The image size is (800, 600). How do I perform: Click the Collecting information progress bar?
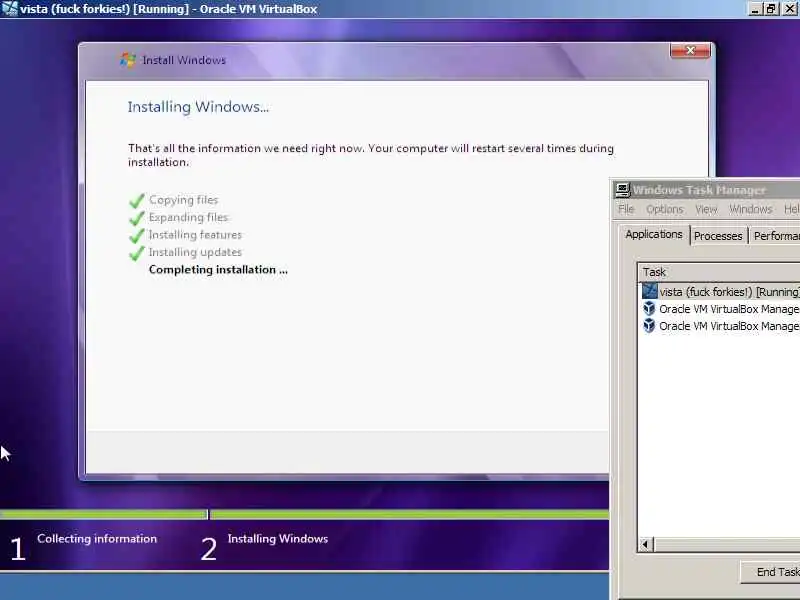point(103,514)
